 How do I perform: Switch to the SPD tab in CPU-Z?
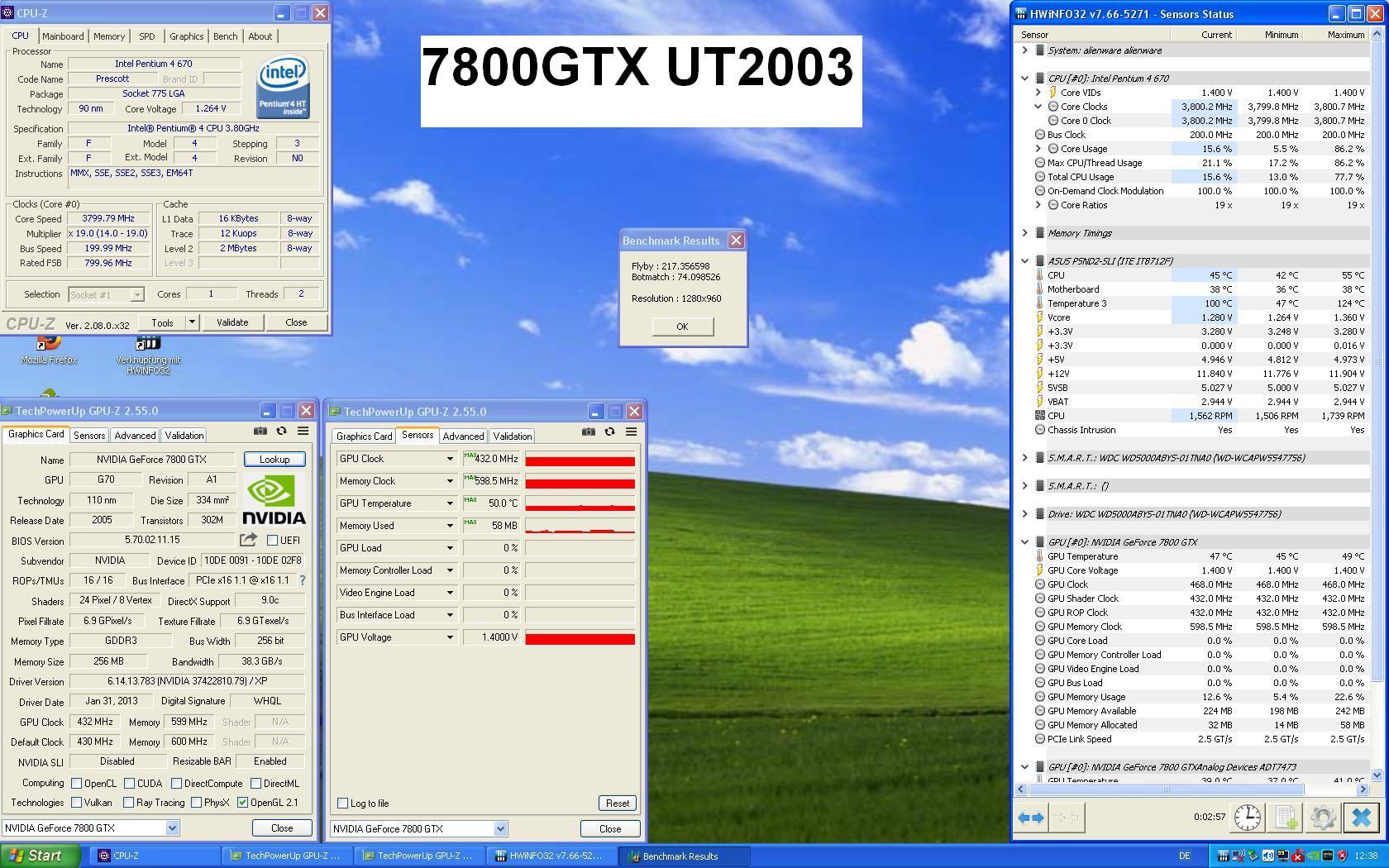(146, 36)
